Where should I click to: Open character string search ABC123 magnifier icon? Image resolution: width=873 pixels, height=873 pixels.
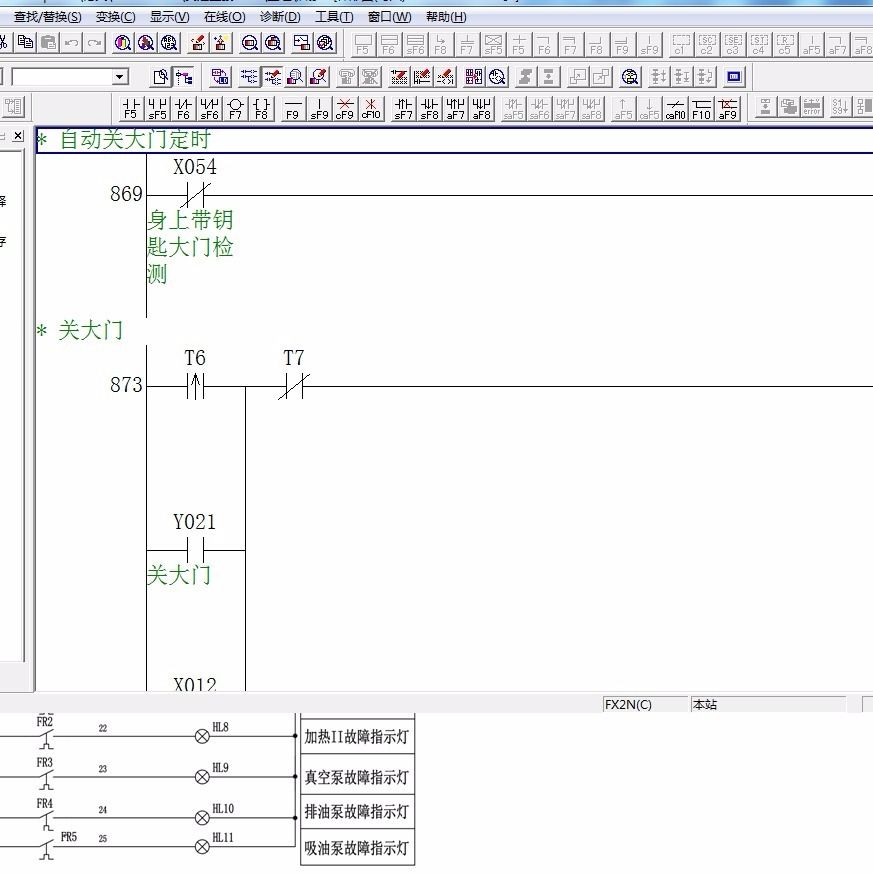click(x=169, y=42)
